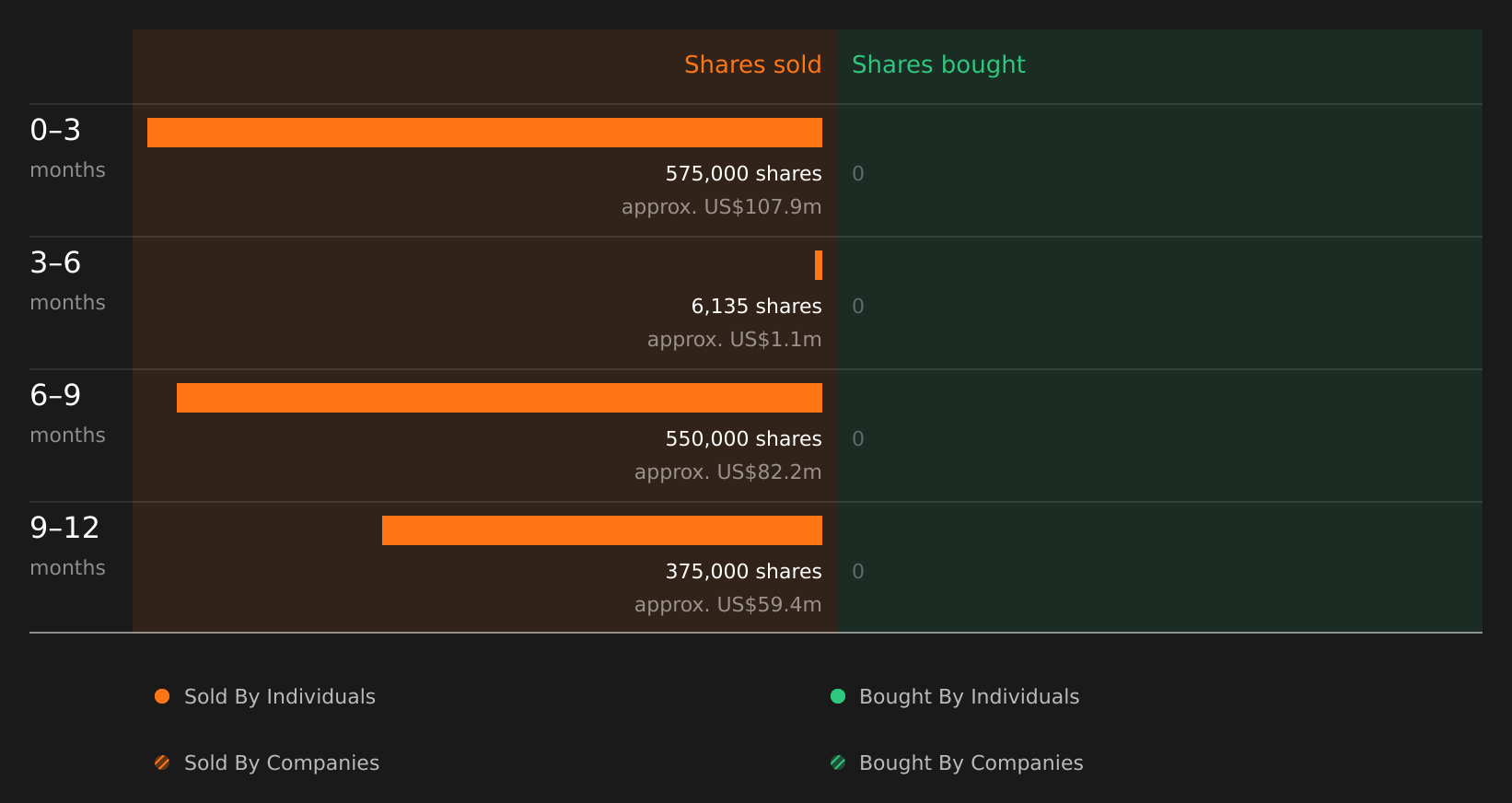Click the 6–9 months orange sold bar

pos(499,398)
